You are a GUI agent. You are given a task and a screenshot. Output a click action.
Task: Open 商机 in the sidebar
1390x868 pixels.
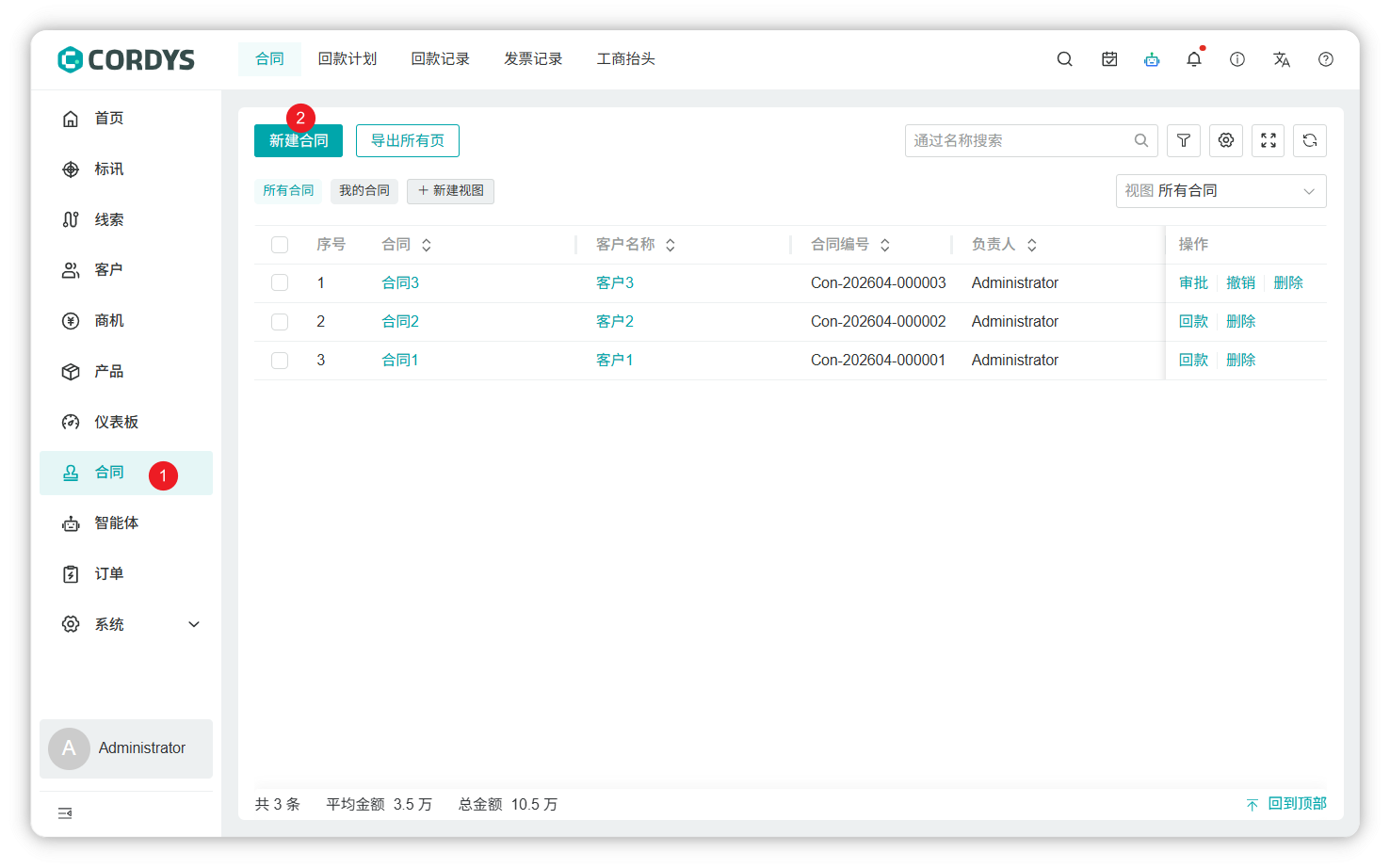[126, 321]
